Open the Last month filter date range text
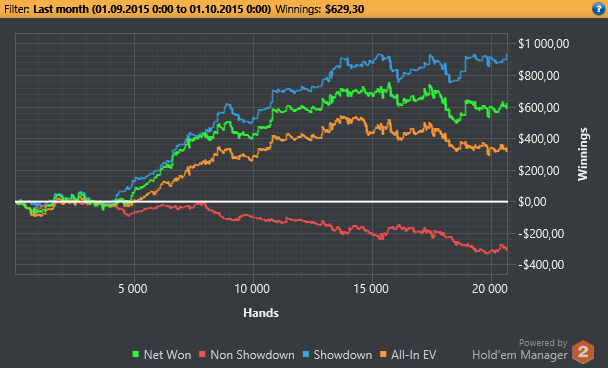The width and height of the screenshot is (608, 368). pos(152,9)
